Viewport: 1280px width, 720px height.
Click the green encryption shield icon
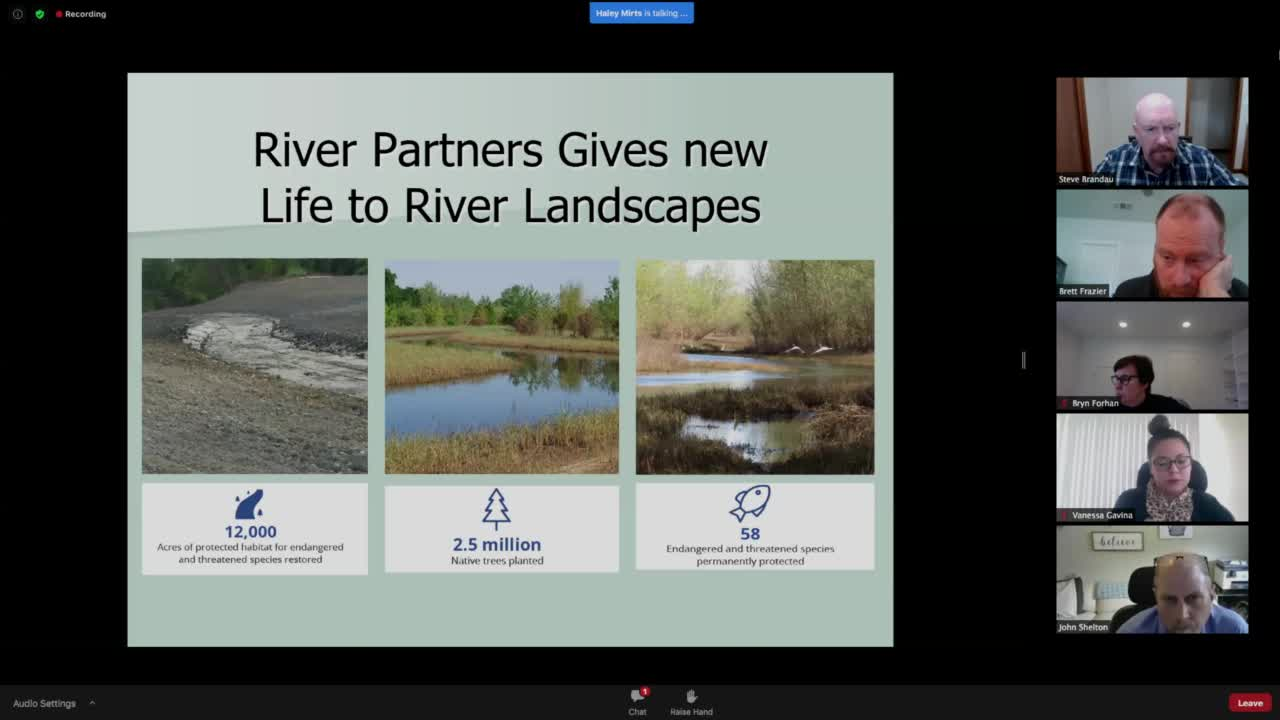click(x=40, y=14)
